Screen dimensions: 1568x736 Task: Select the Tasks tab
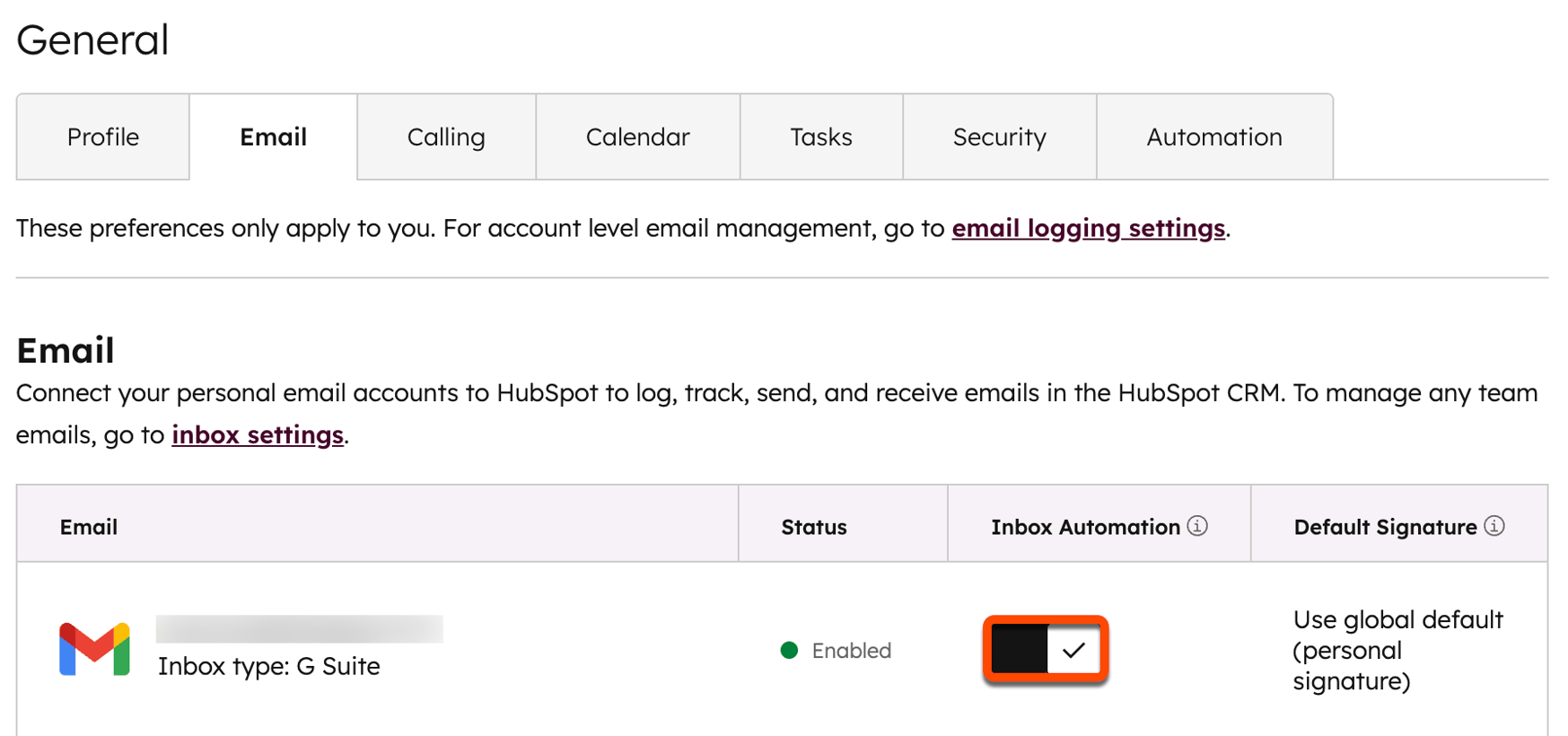click(x=821, y=136)
